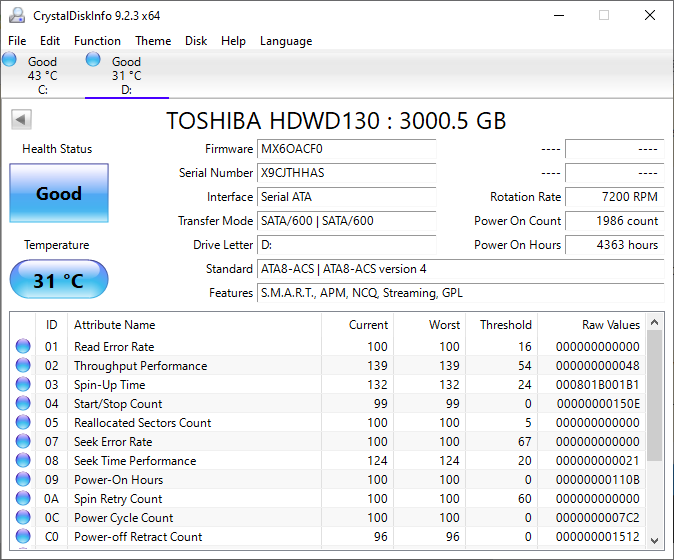Open the Edit menu
This screenshot has height=560, width=674.
[x=50, y=41]
